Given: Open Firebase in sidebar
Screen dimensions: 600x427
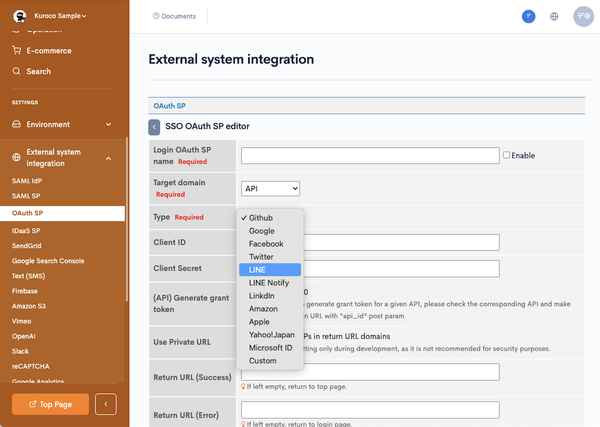Looking at the screenshot, I should click(24, 291).
